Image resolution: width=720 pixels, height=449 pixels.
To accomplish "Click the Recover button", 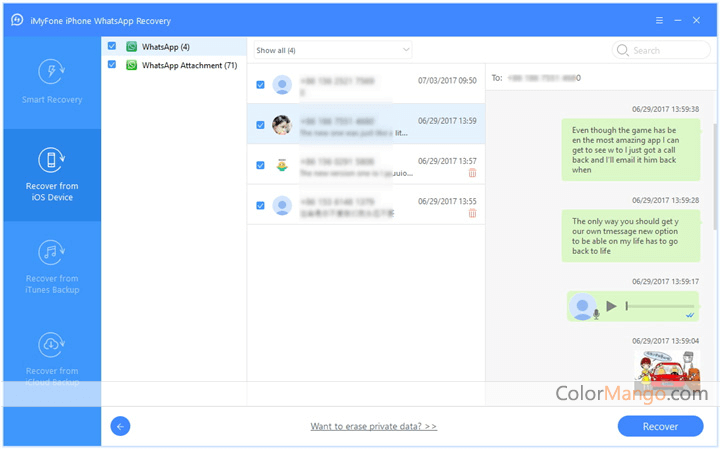I will click(x=660, y=426).
